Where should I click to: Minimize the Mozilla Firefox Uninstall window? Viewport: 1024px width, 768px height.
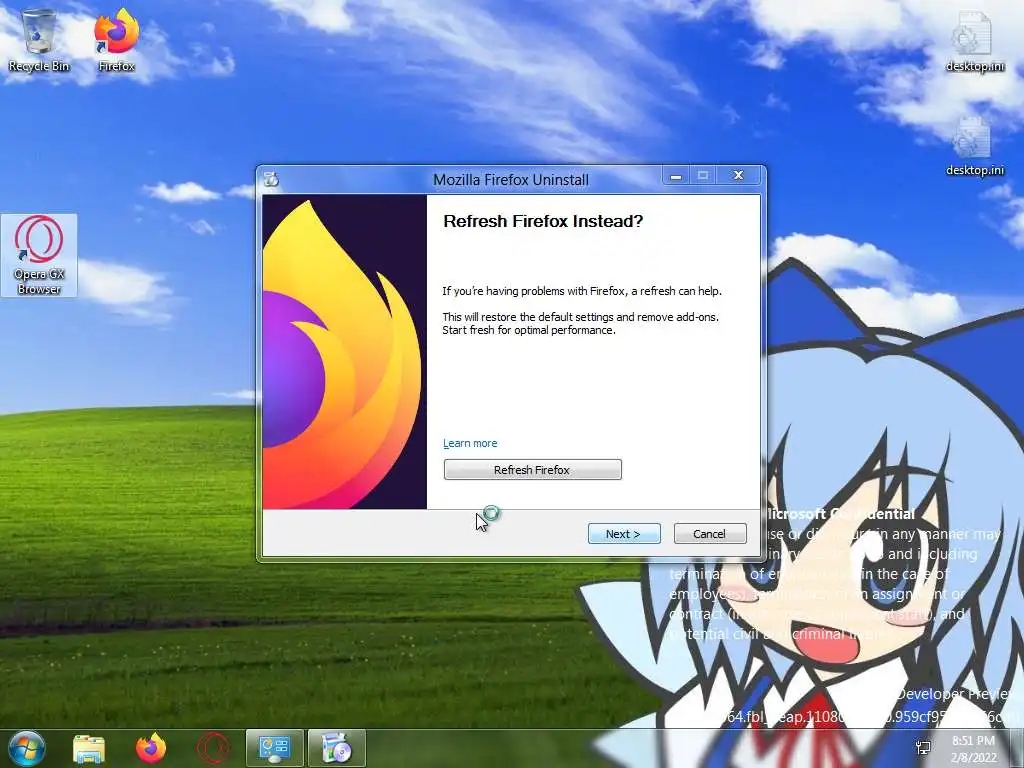[x=676, y=176]
